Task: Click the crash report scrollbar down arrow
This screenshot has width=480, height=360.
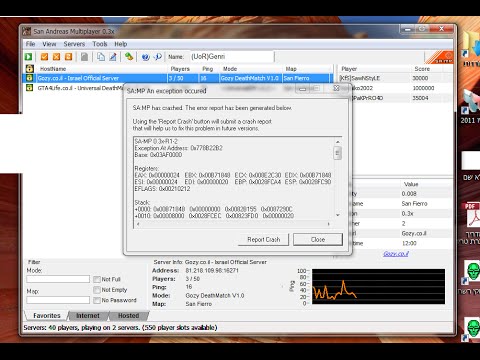Action: click(x=337, y=215)
